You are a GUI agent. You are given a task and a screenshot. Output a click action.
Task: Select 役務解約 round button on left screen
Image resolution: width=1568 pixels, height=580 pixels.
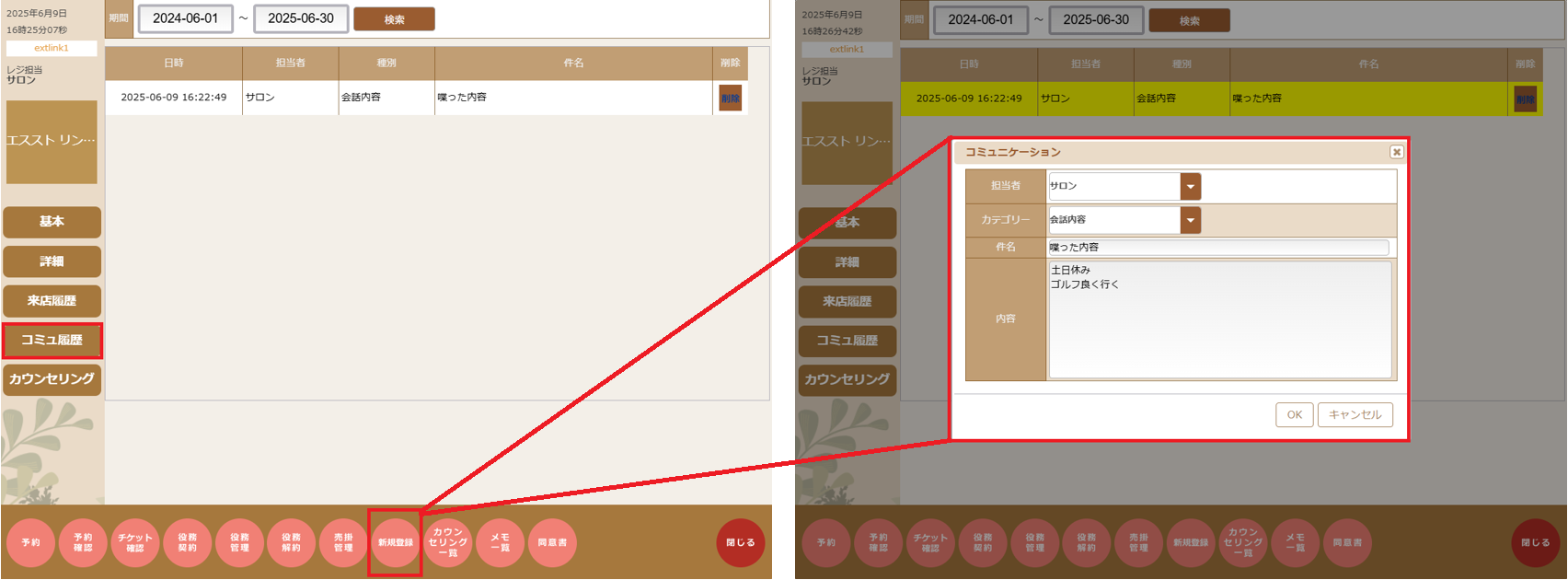coord(291,542)
